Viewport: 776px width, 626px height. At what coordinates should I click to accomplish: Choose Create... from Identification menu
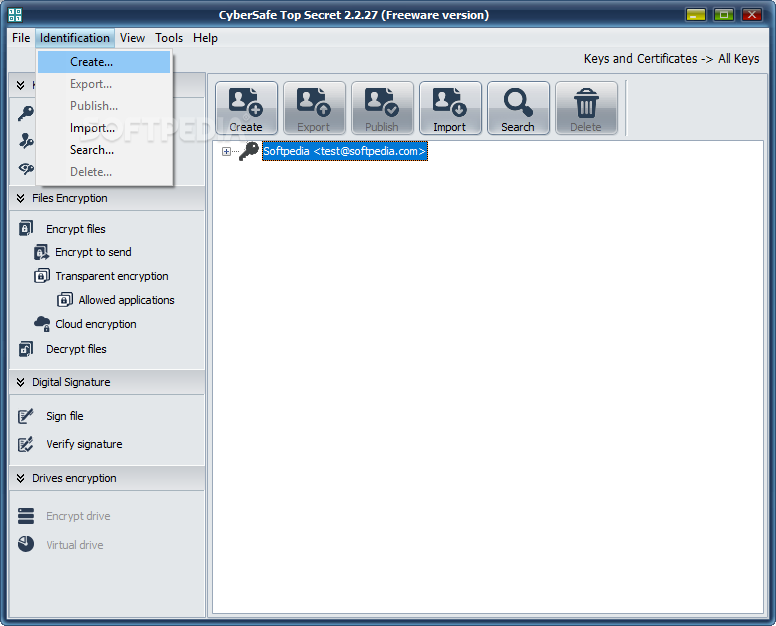click(x=104, y=62)
